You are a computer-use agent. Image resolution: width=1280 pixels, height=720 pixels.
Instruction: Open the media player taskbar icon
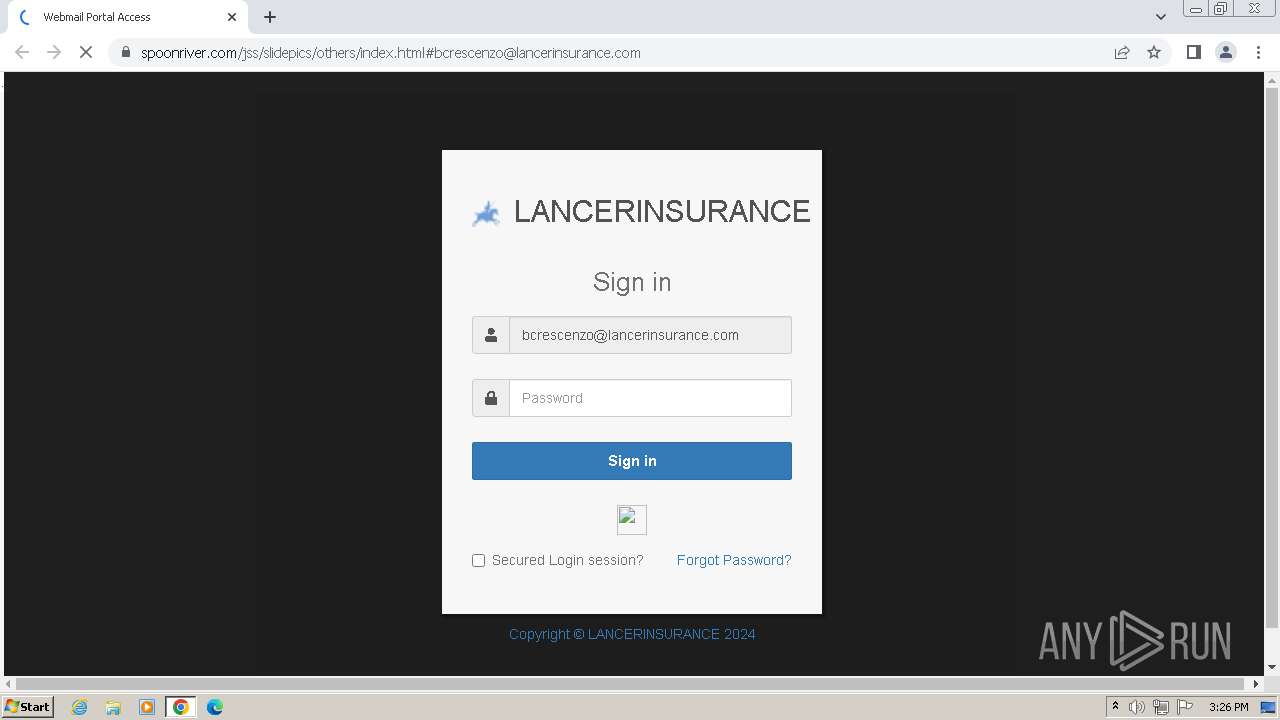pos(147,707)
